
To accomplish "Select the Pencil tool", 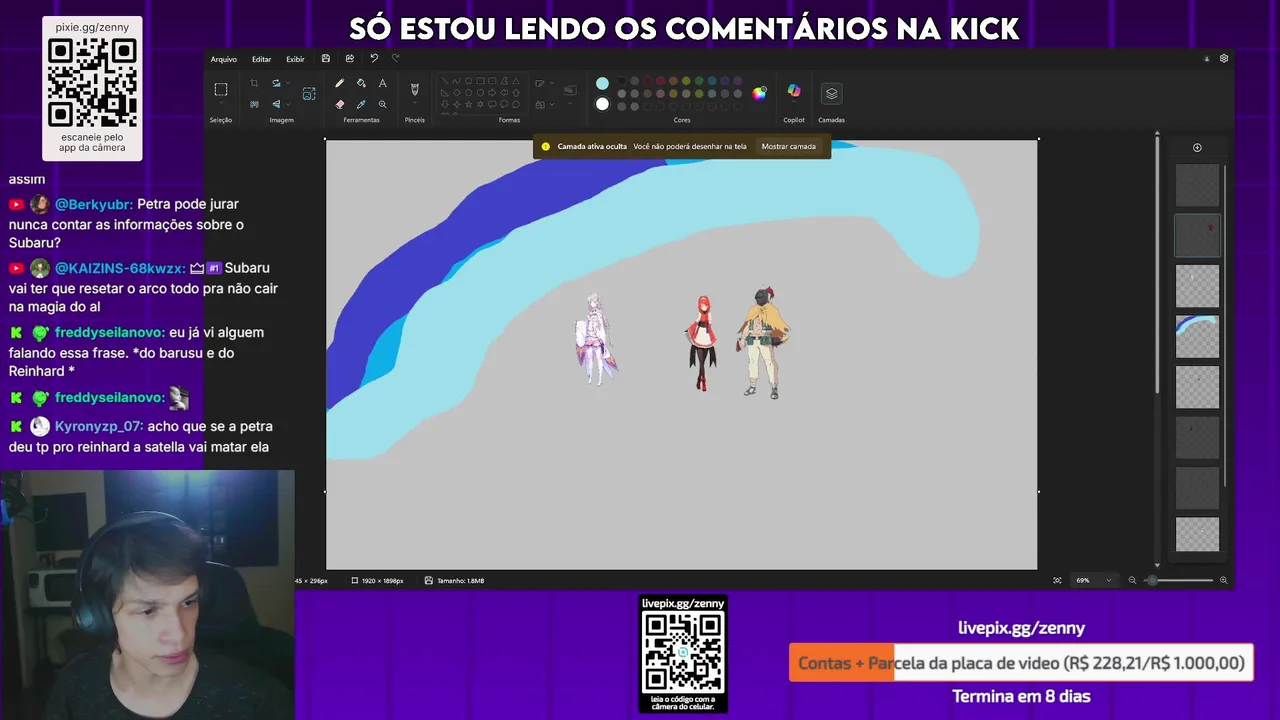I will pos(340,83).
